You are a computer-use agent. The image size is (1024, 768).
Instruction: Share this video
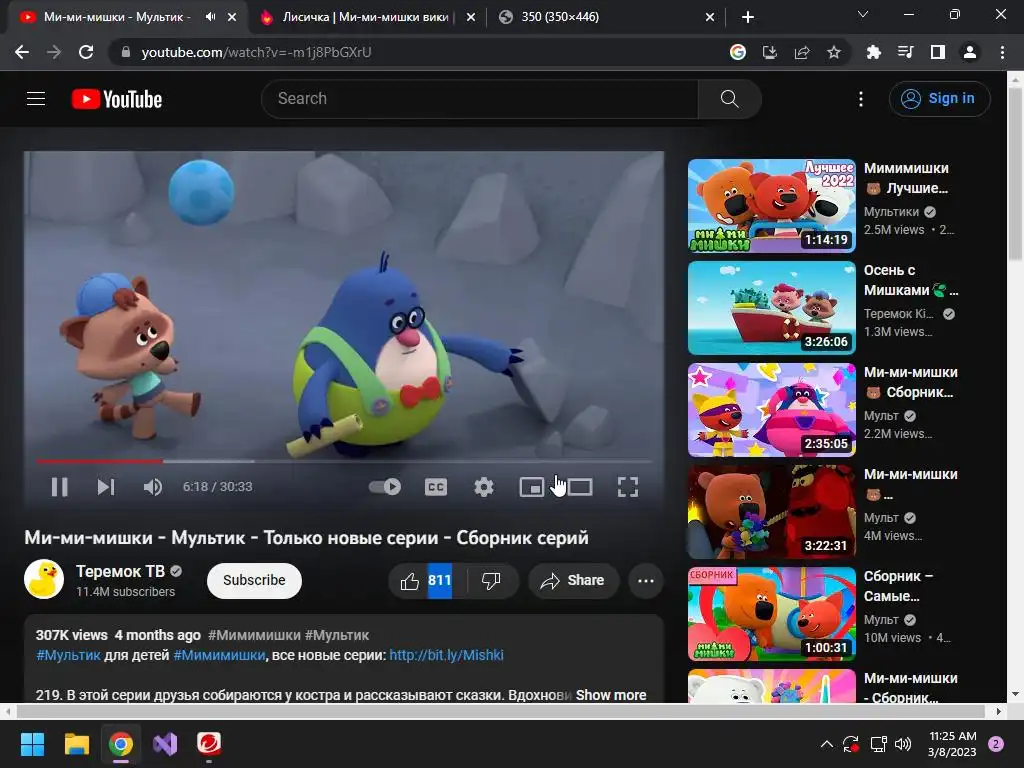[x=573, y=581]
